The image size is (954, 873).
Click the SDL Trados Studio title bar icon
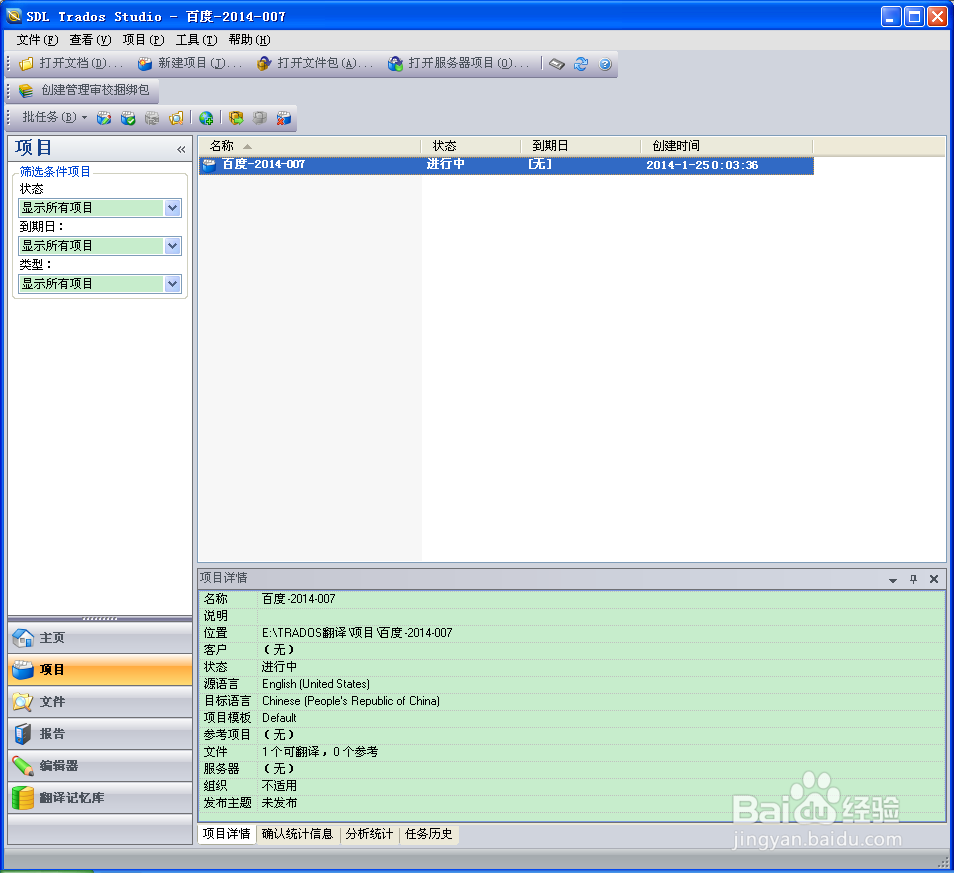pyautogui.click(x=13, y=16)
